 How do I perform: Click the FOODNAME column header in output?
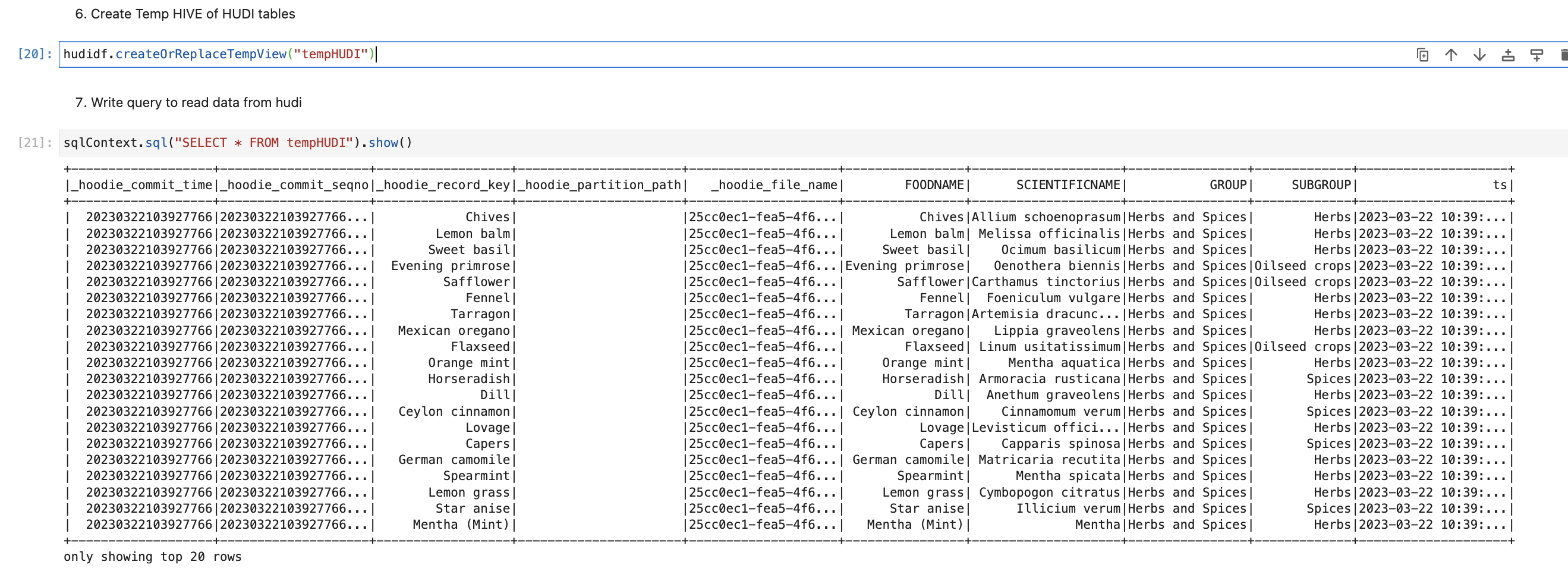(934, 185)
